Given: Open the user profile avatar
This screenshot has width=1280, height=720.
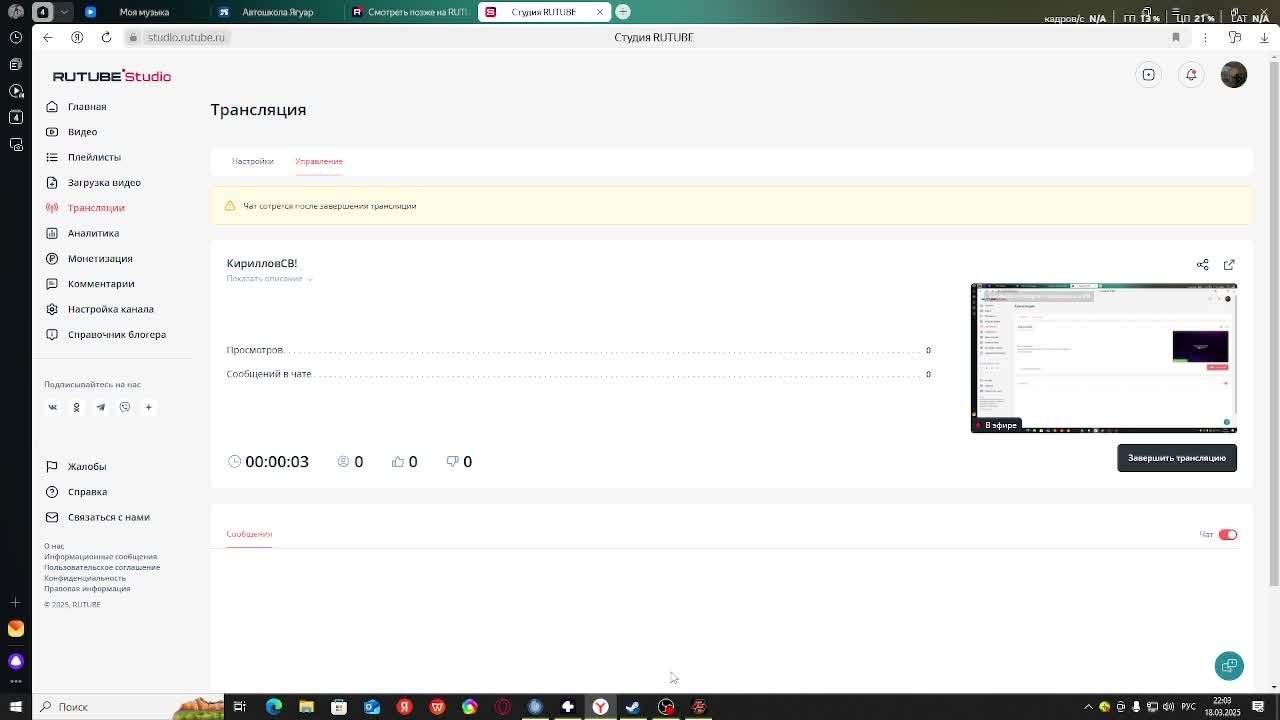Looking at the screenshot, I should 1234,75.
